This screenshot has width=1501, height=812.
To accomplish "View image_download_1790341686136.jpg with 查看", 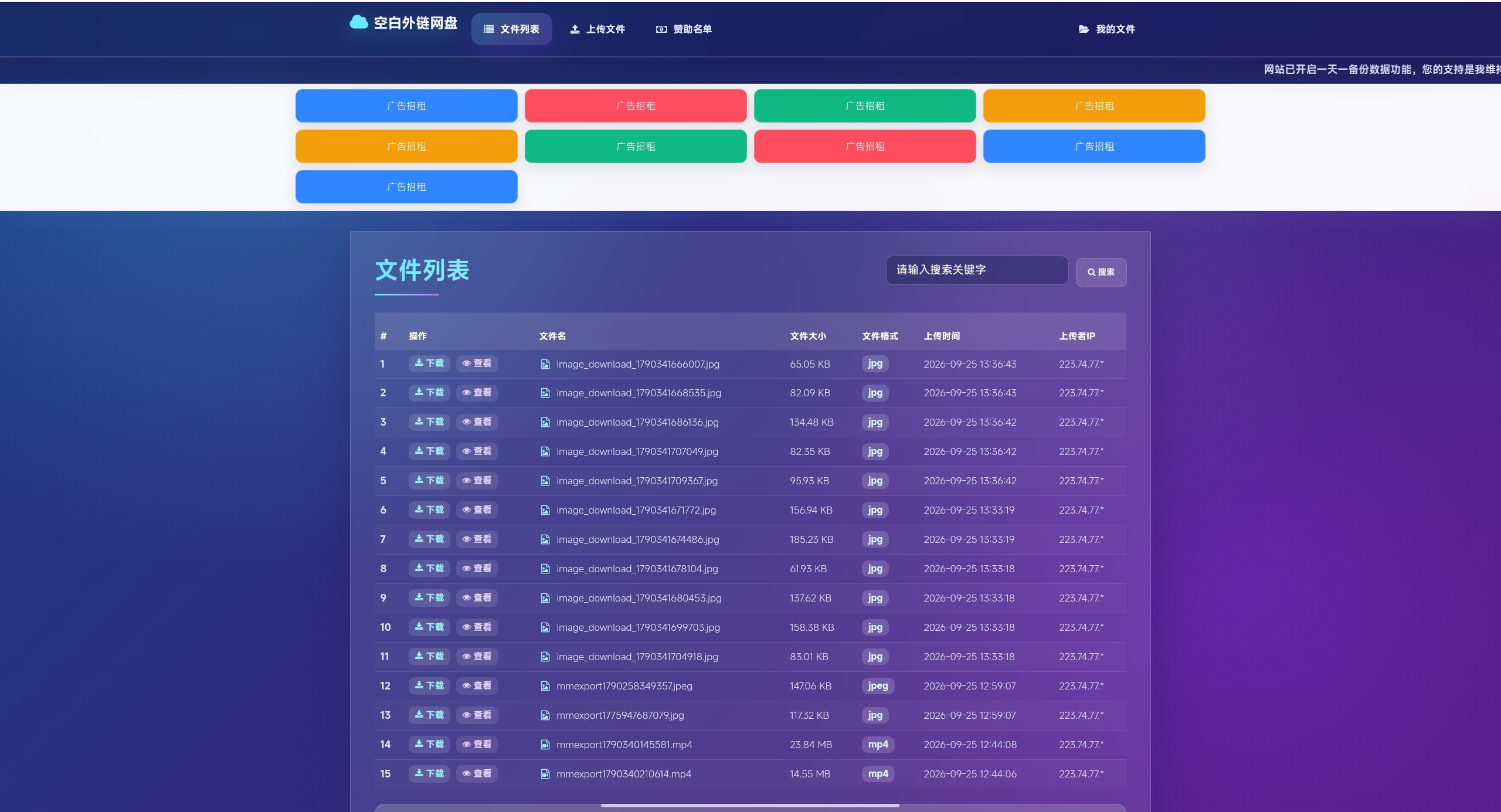I will [x=477, y=422].
